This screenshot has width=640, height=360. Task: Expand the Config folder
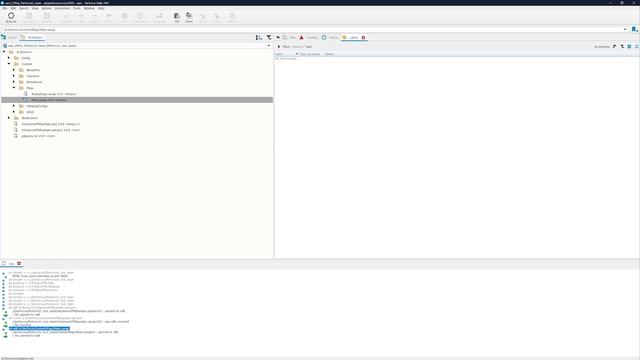coord(9,58)
